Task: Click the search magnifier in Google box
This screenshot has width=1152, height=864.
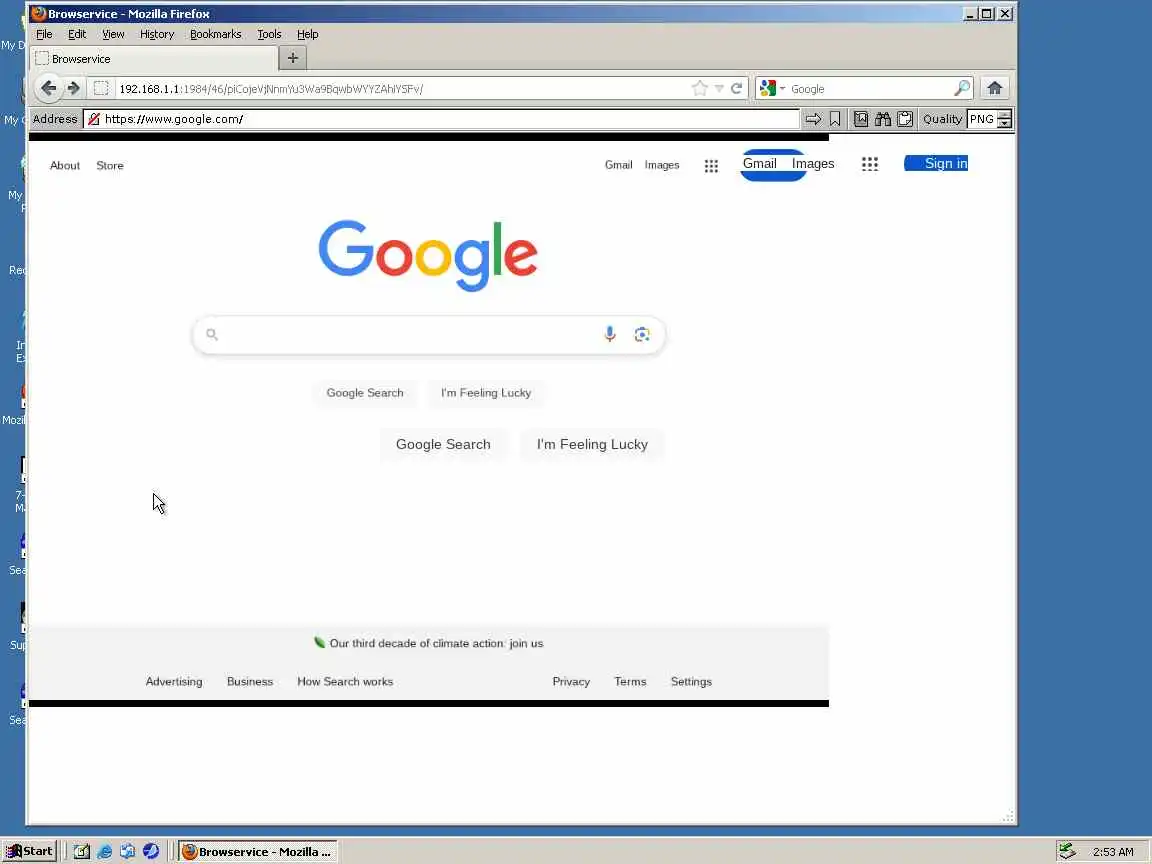Action: (212, 334)
